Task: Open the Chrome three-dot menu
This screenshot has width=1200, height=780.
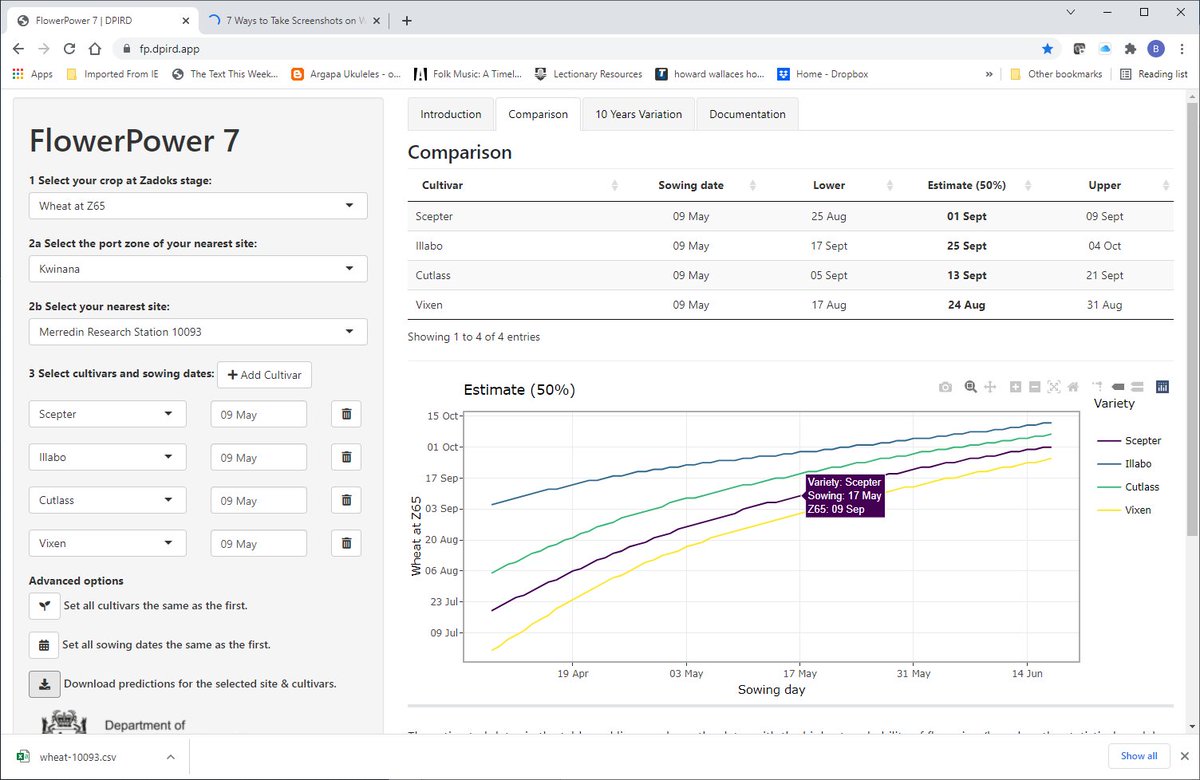Action: pyautogui.click(x=1181, y=48)
